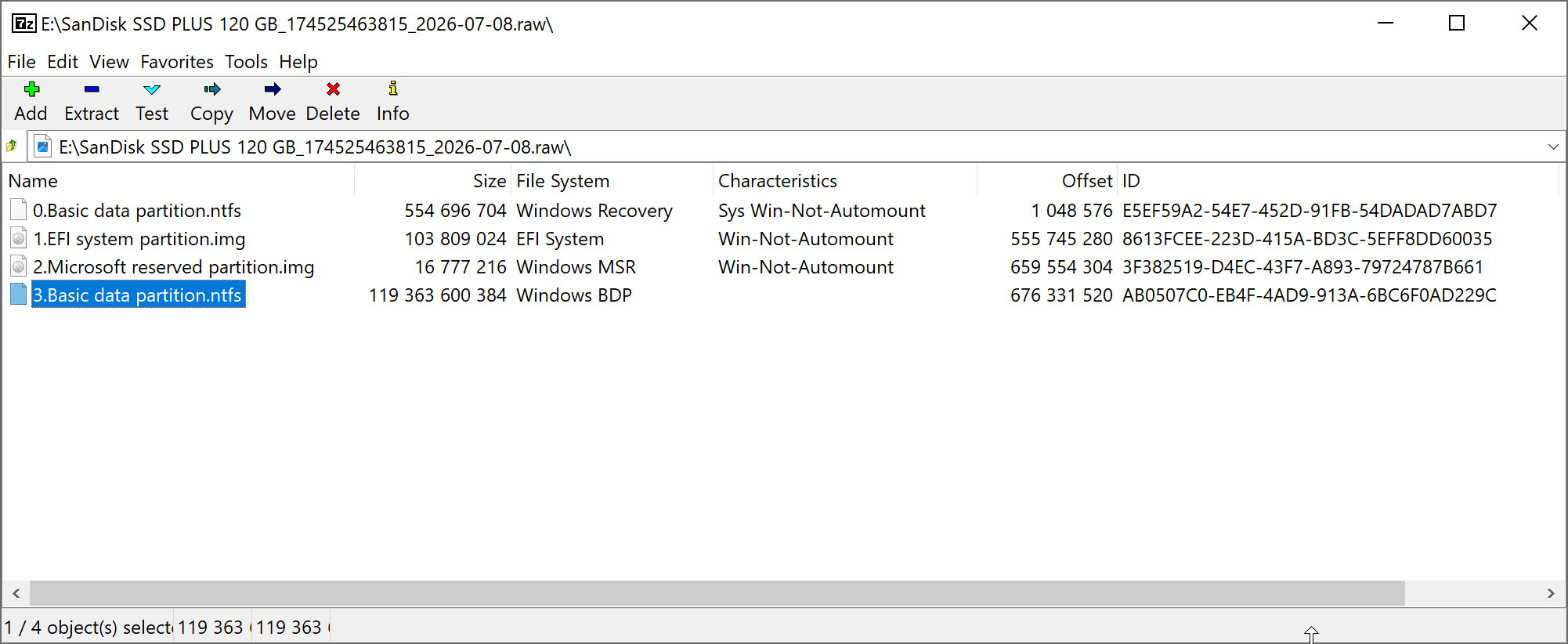Open the Edit menu
The image size is (1568, 644).
[63, 62]
